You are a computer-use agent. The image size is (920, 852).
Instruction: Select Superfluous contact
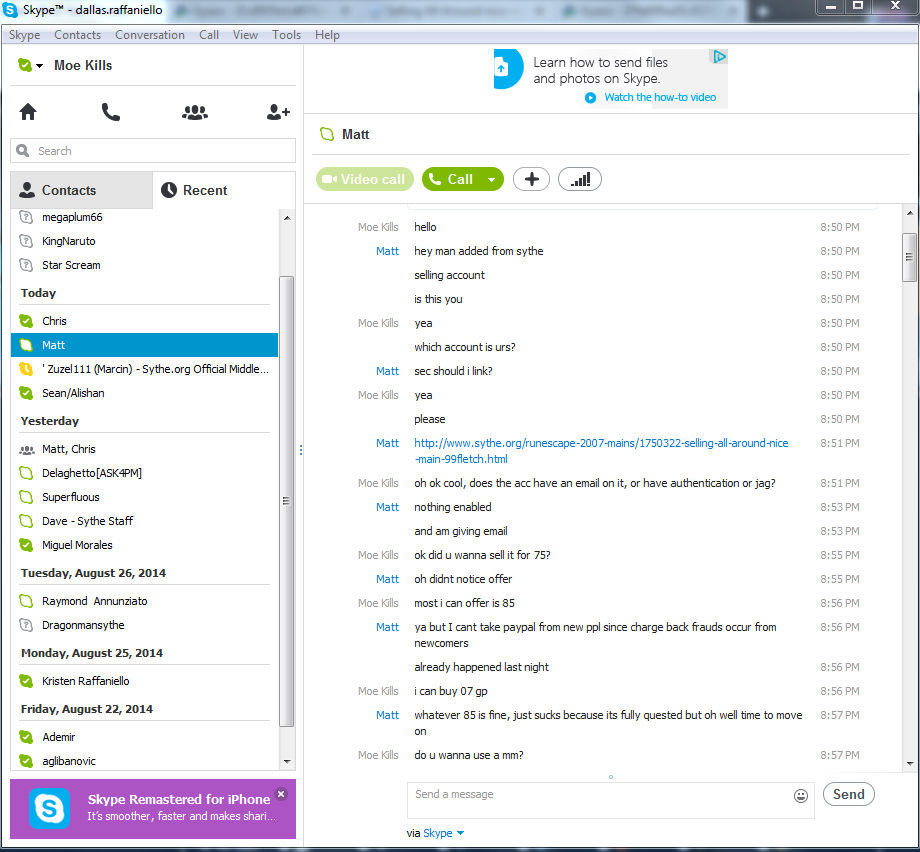click(x=144, y=497)
